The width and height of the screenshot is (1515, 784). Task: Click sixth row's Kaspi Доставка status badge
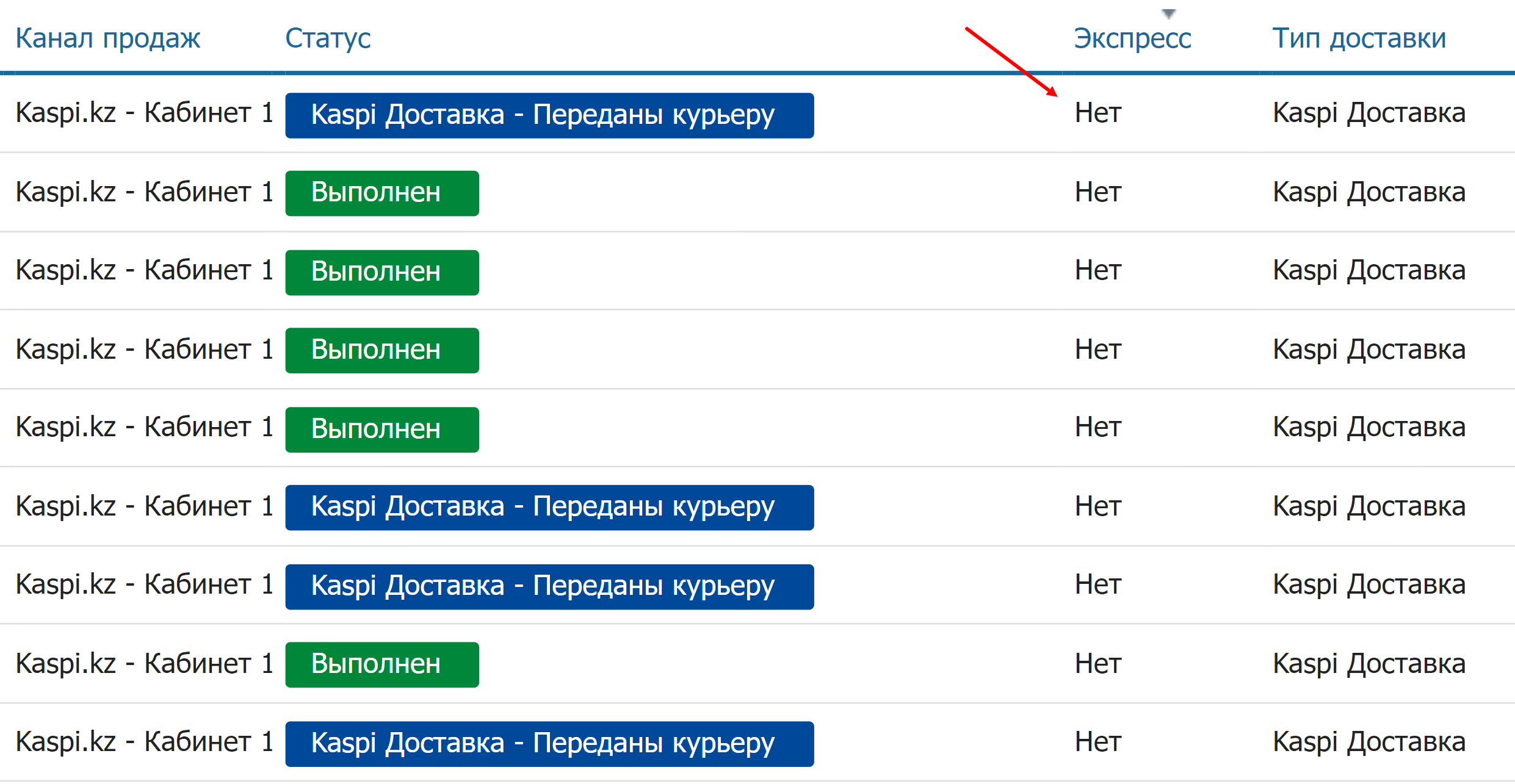pos(549,507)
